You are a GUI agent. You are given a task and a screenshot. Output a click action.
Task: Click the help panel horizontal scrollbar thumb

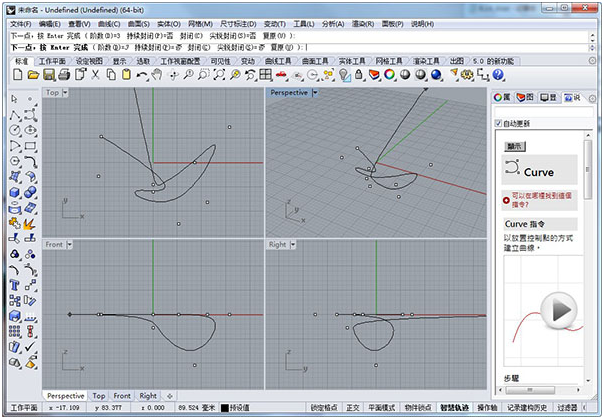[x=530, y=390]
